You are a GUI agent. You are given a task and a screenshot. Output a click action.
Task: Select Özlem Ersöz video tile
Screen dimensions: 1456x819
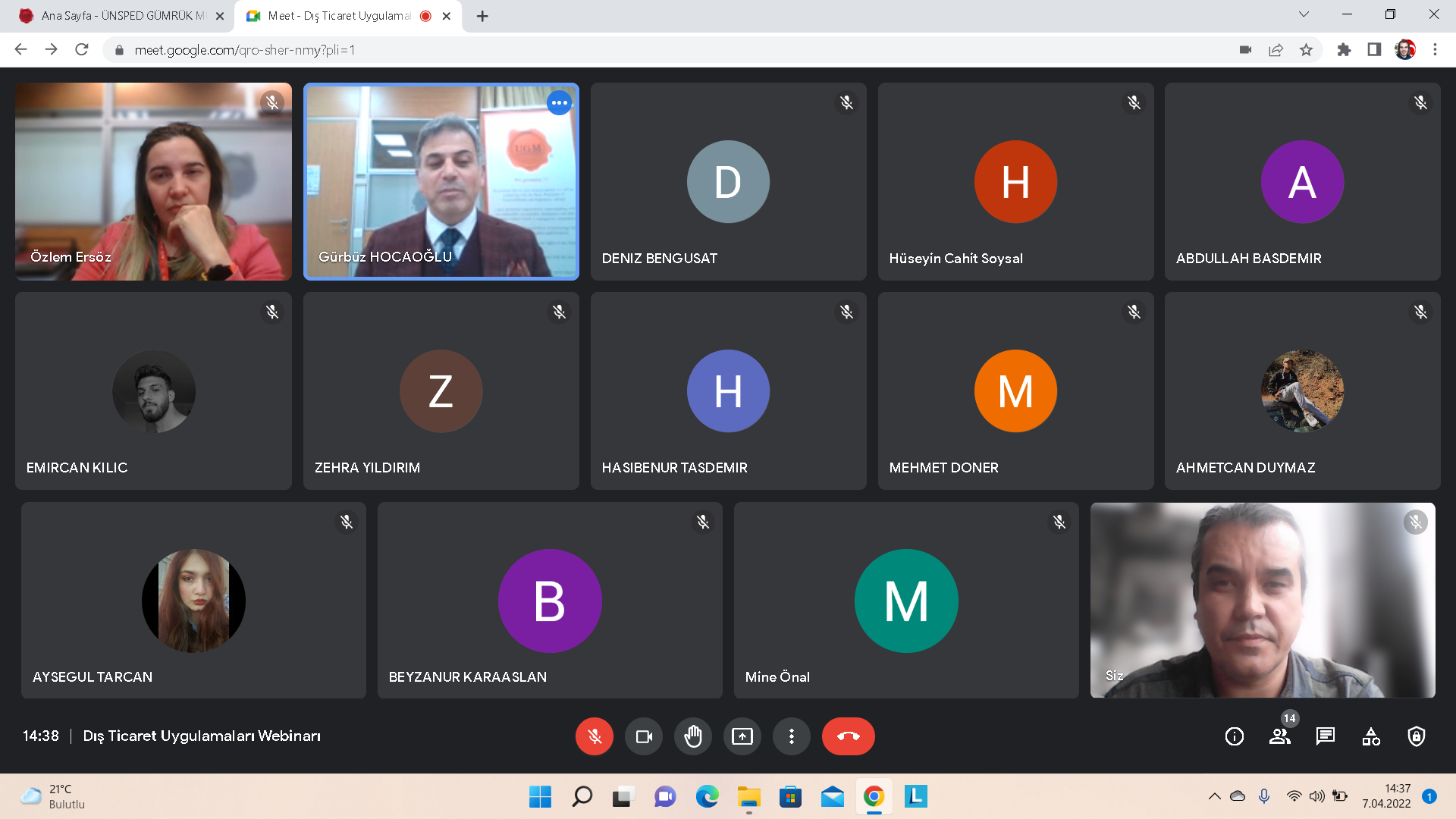(x=153, y=182)
